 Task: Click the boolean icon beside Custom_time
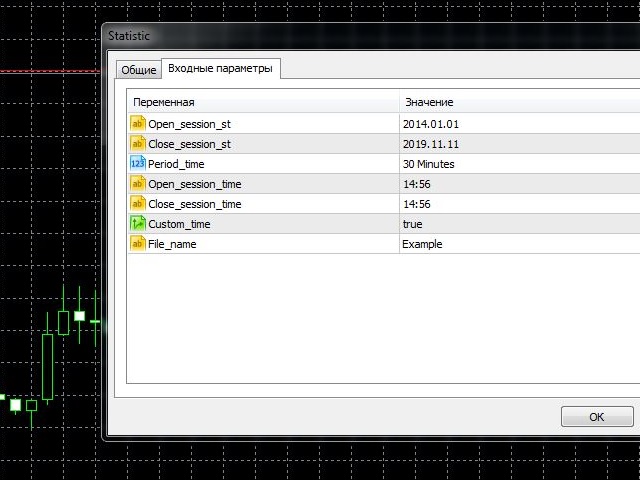click(x=138, y=224)
